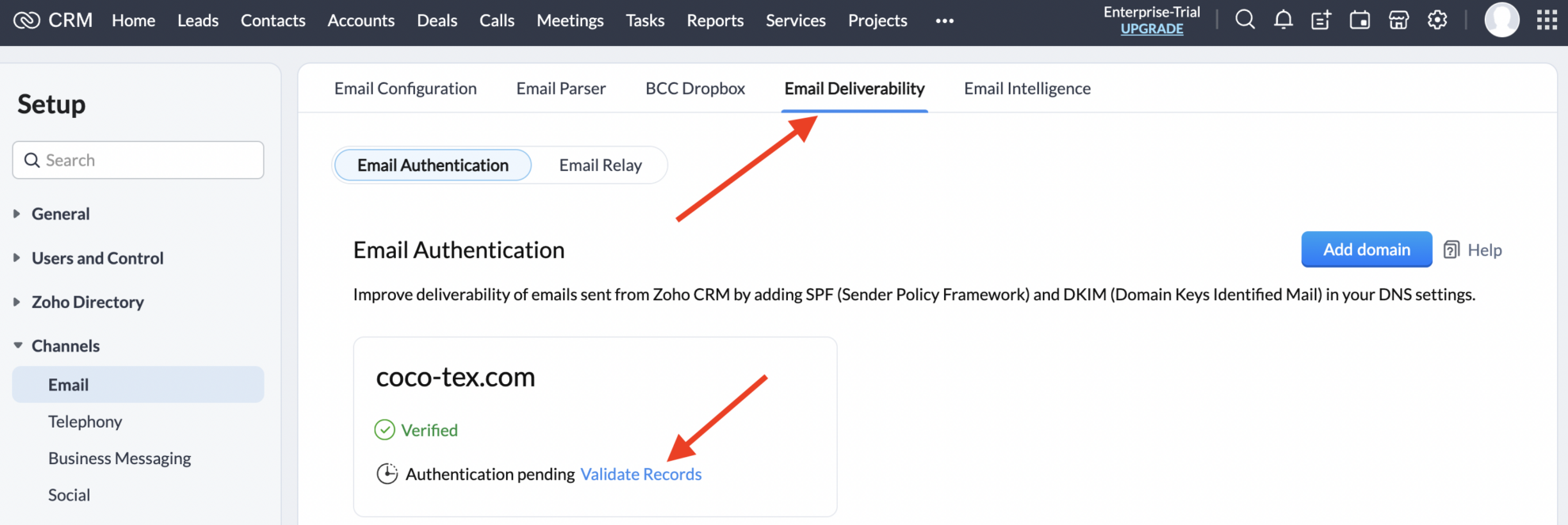Screen dimensions: 1568x525
Task: Expand the General section in Setup sidebar
Action: (x=61, y=214)
